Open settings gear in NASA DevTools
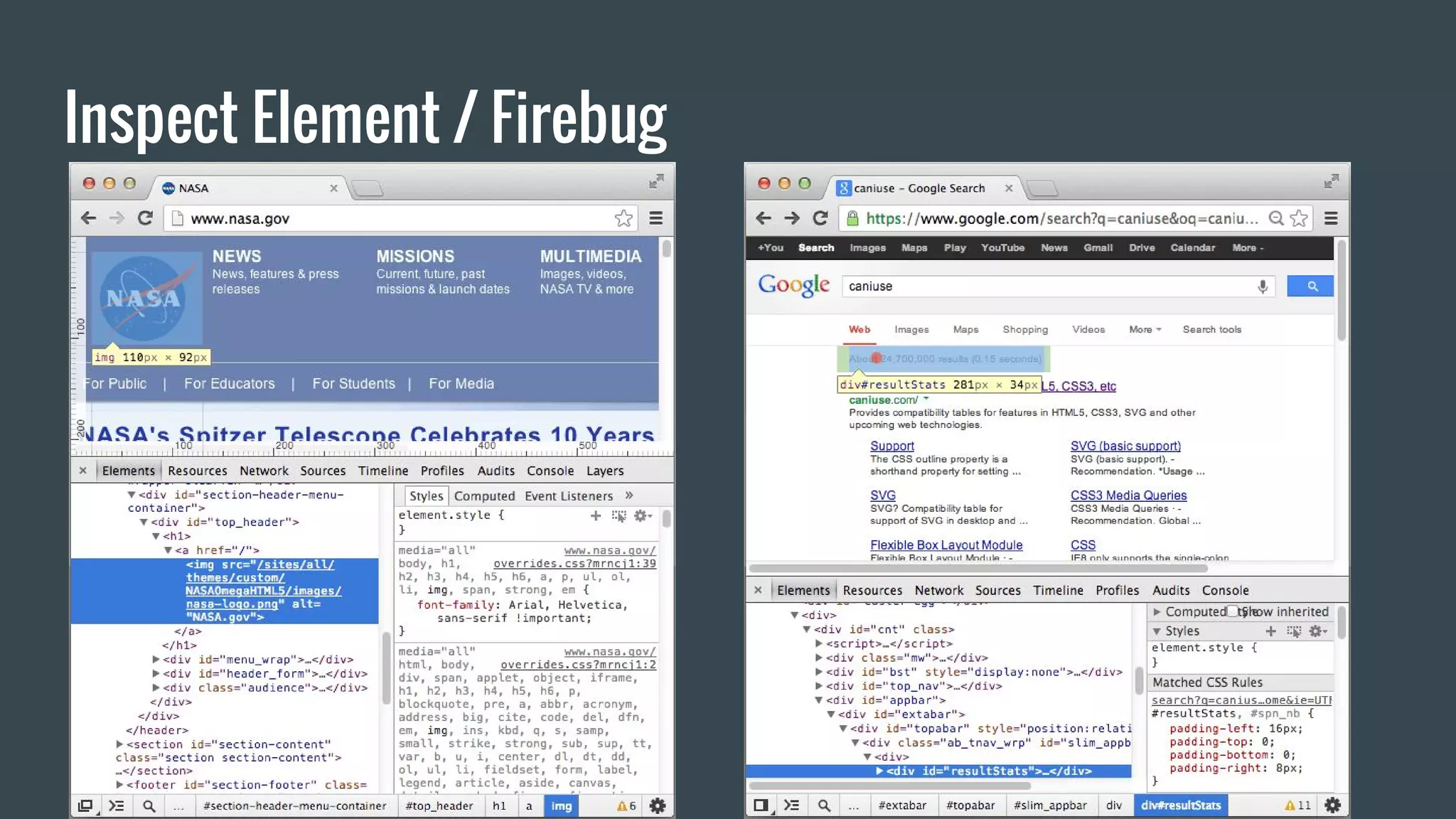The width and height of the screenshot is (1456, 819). [x=658, y=805]
